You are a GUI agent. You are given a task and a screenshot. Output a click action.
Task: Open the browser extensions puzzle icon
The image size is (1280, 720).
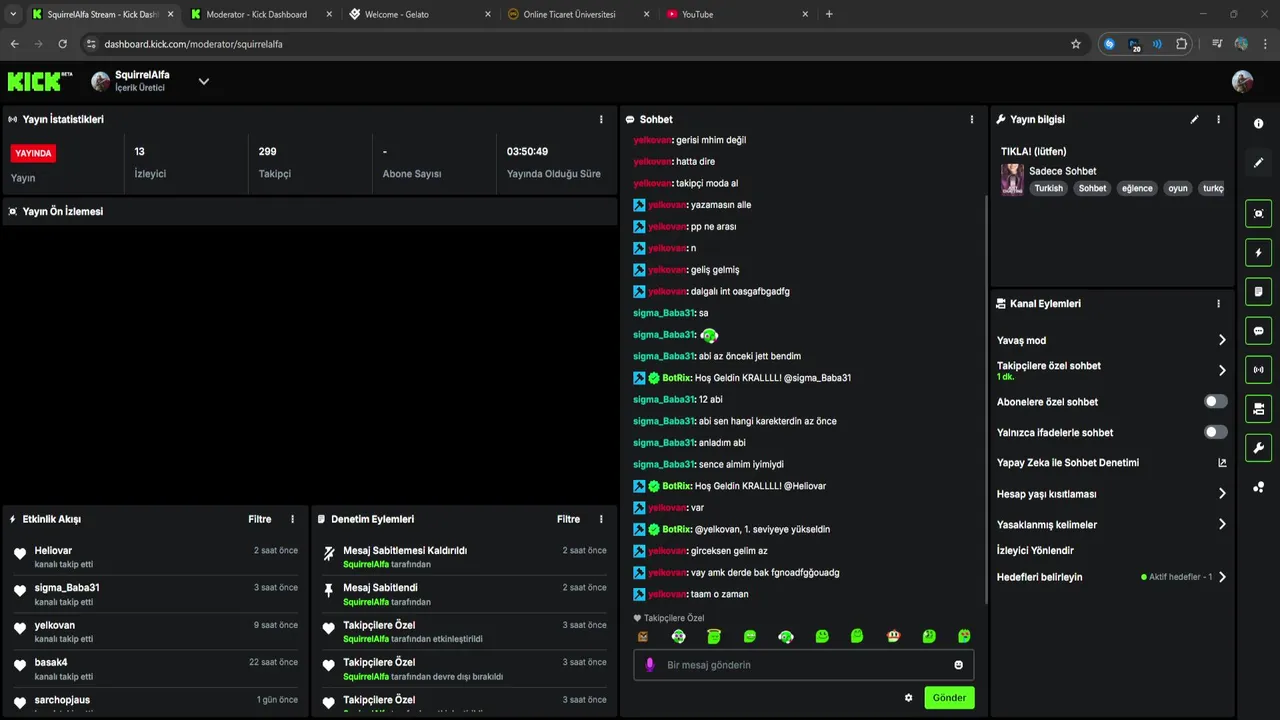coord(1182,44)
